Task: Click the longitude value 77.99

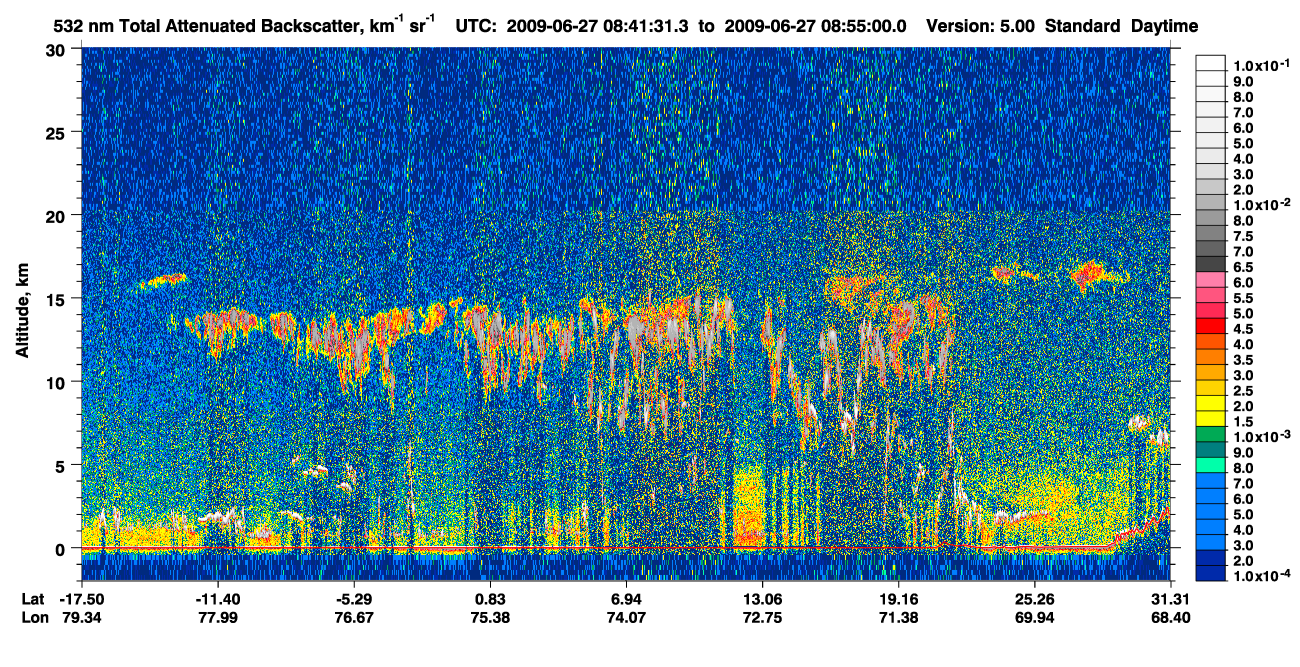Action: 217,618
